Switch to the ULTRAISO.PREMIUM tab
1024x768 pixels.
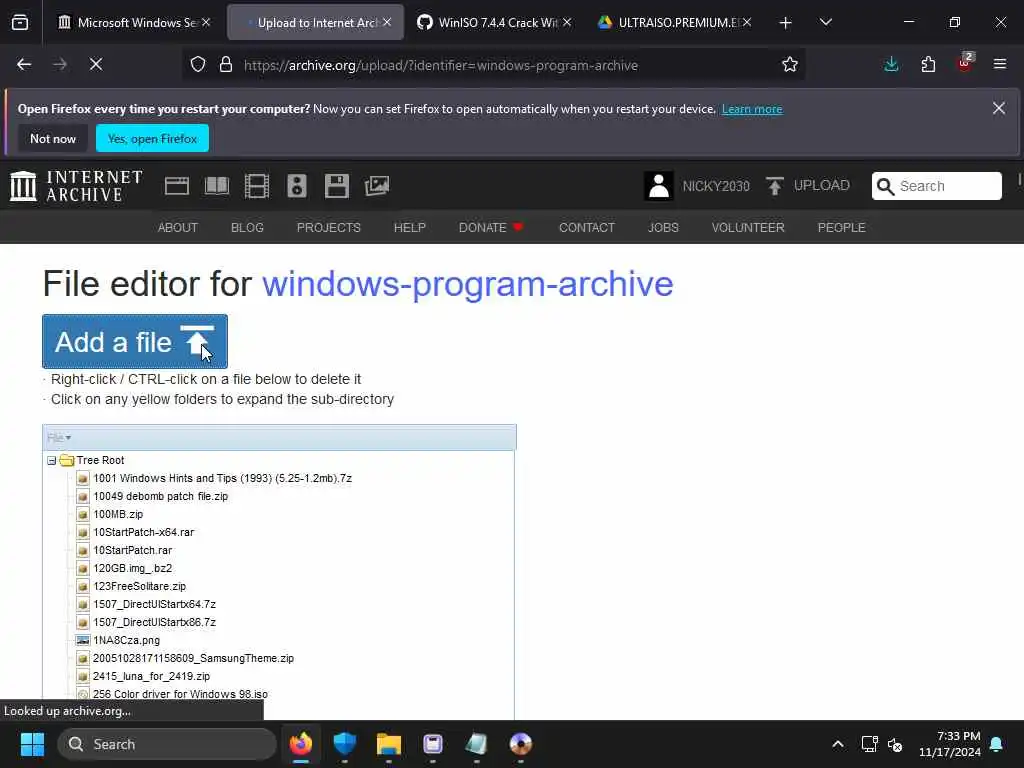pos(674,23)
